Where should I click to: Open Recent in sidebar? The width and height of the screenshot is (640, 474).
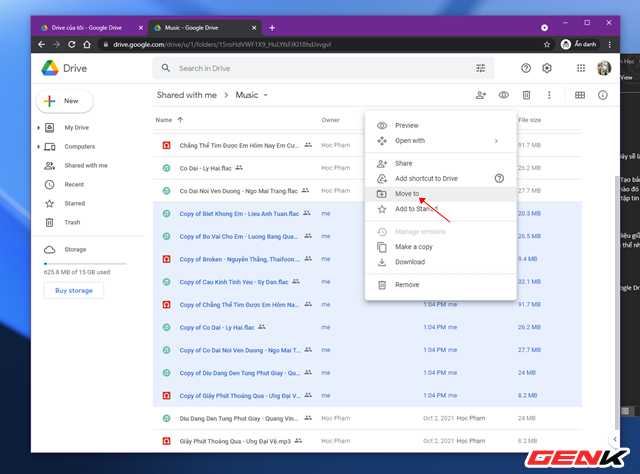74,185
